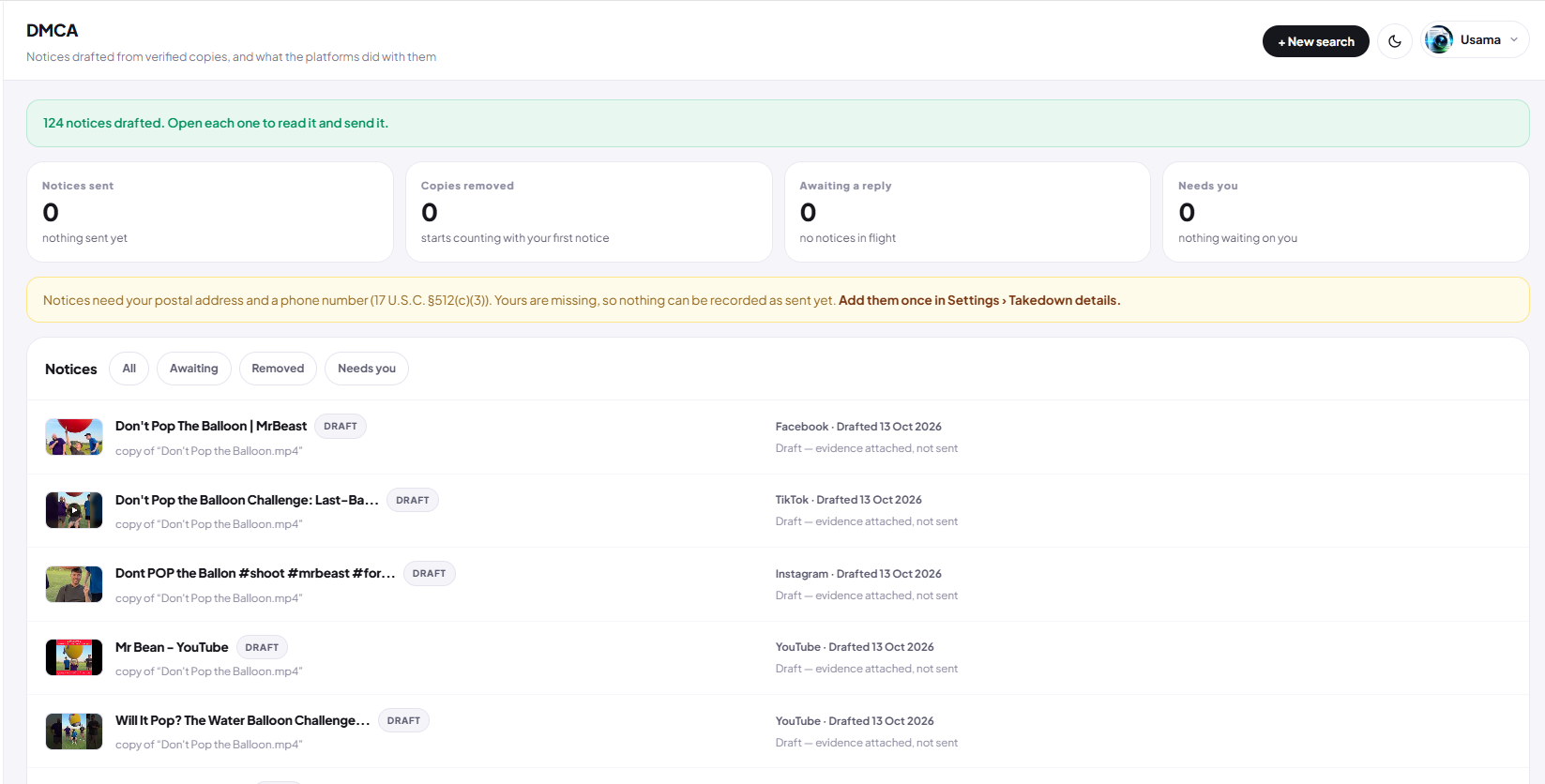Click the Copies removed stat card
Screen dimensions: 1545x784
coord(589,212)
